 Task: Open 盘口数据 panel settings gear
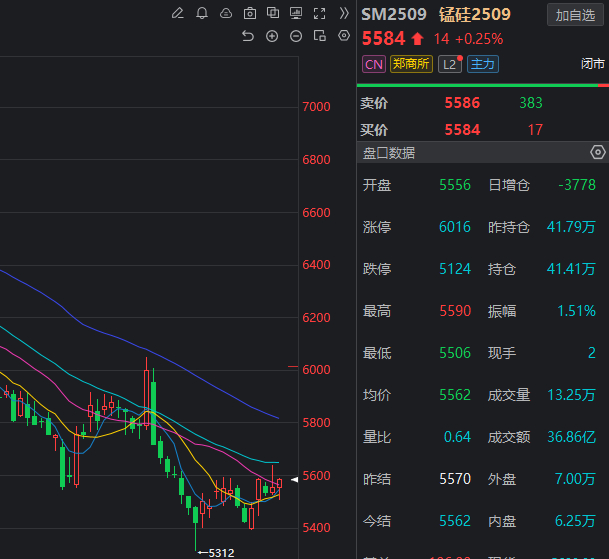(x=597, y=152)
